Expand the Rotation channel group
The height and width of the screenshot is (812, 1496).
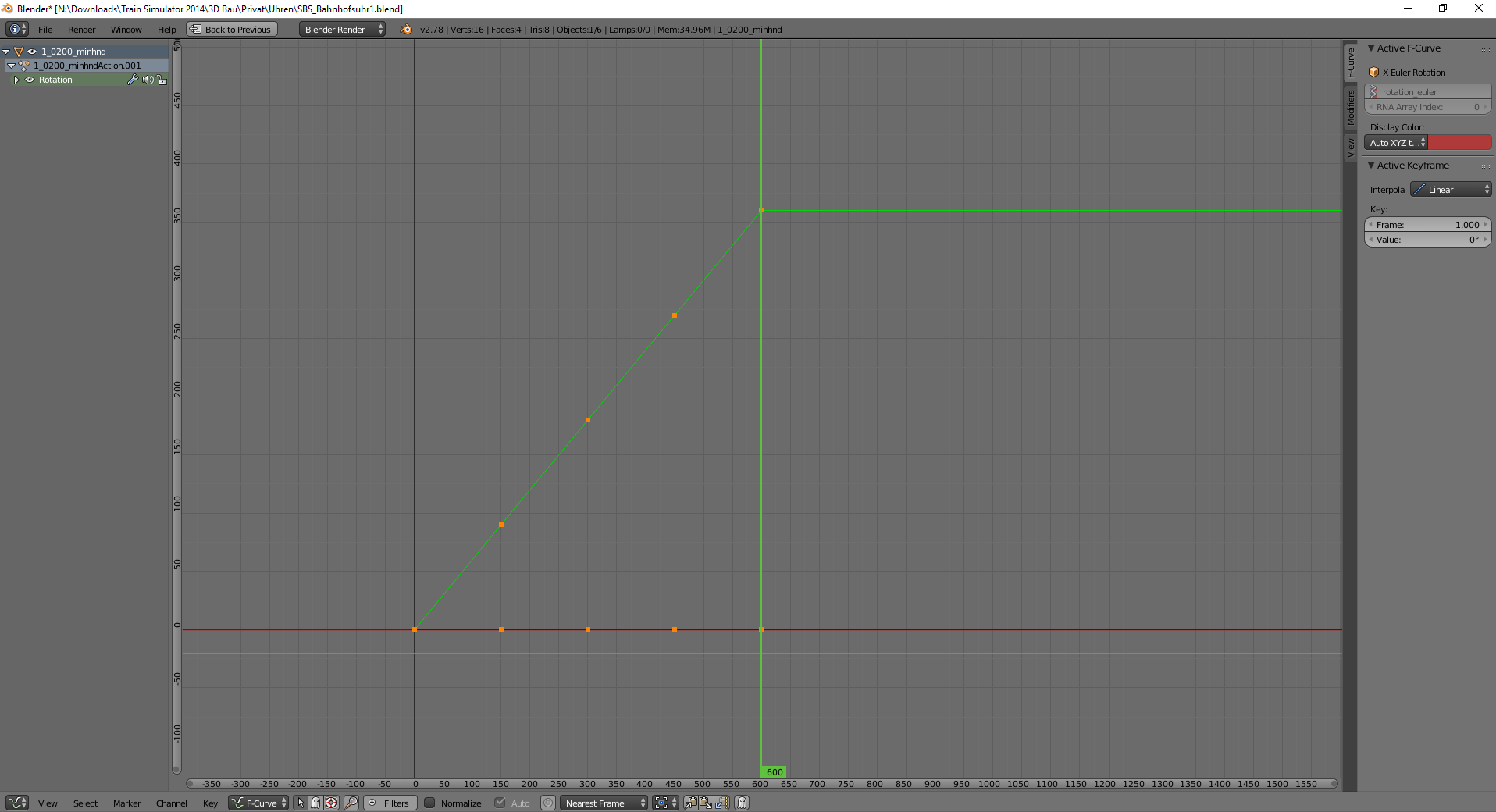point(16,80)
